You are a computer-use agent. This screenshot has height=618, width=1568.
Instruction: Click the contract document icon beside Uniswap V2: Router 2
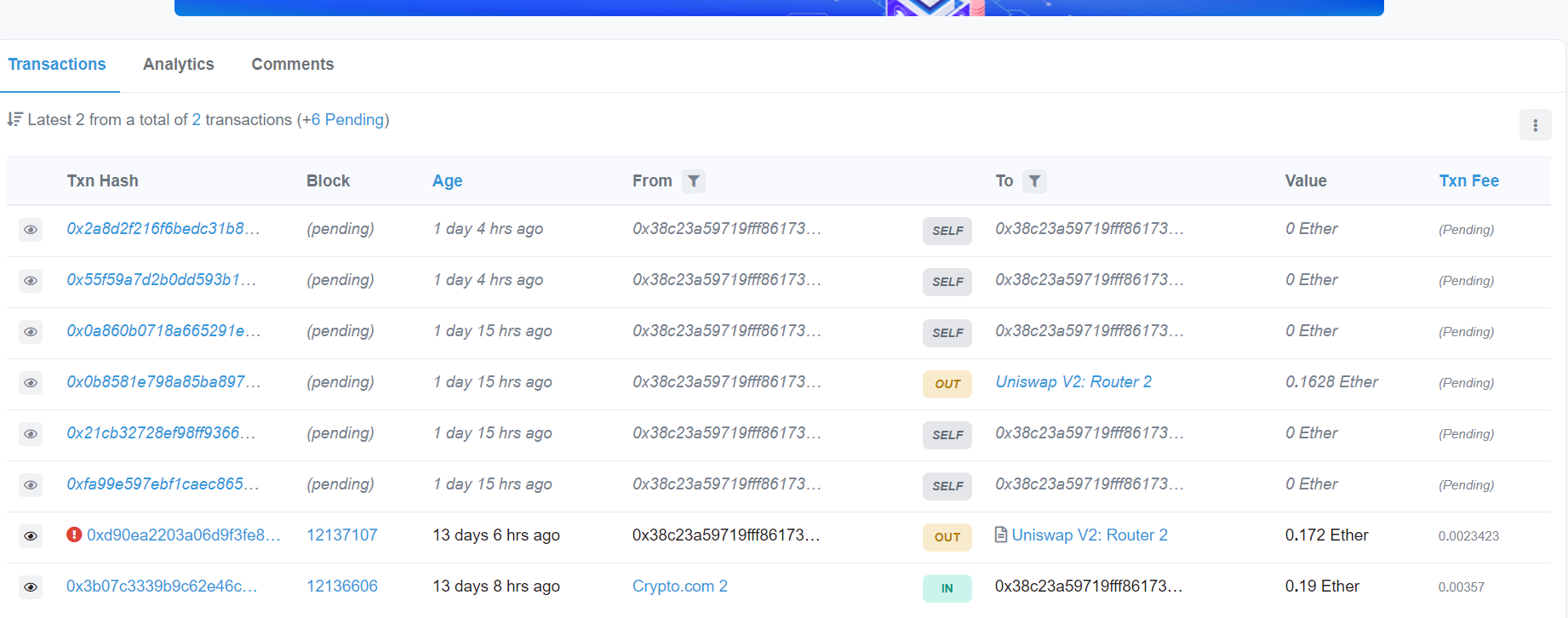1001,535
